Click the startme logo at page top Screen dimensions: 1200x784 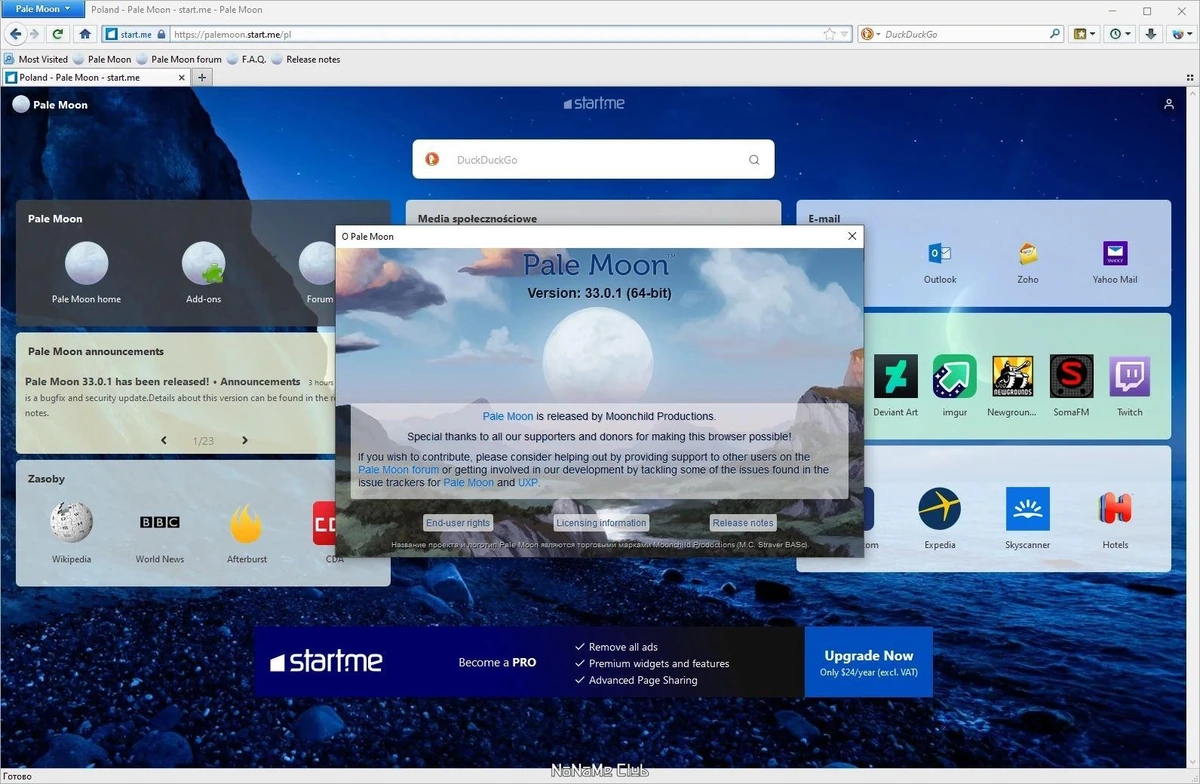594,103
